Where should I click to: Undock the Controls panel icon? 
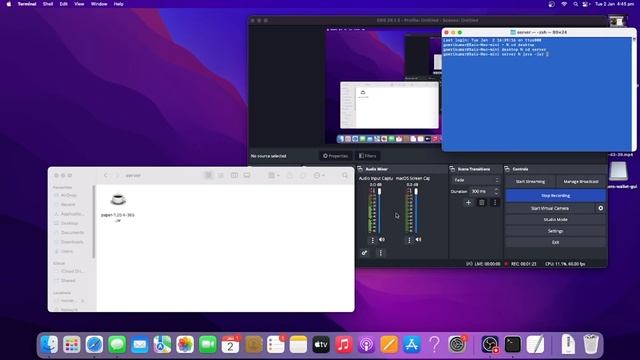click(507, 169)
